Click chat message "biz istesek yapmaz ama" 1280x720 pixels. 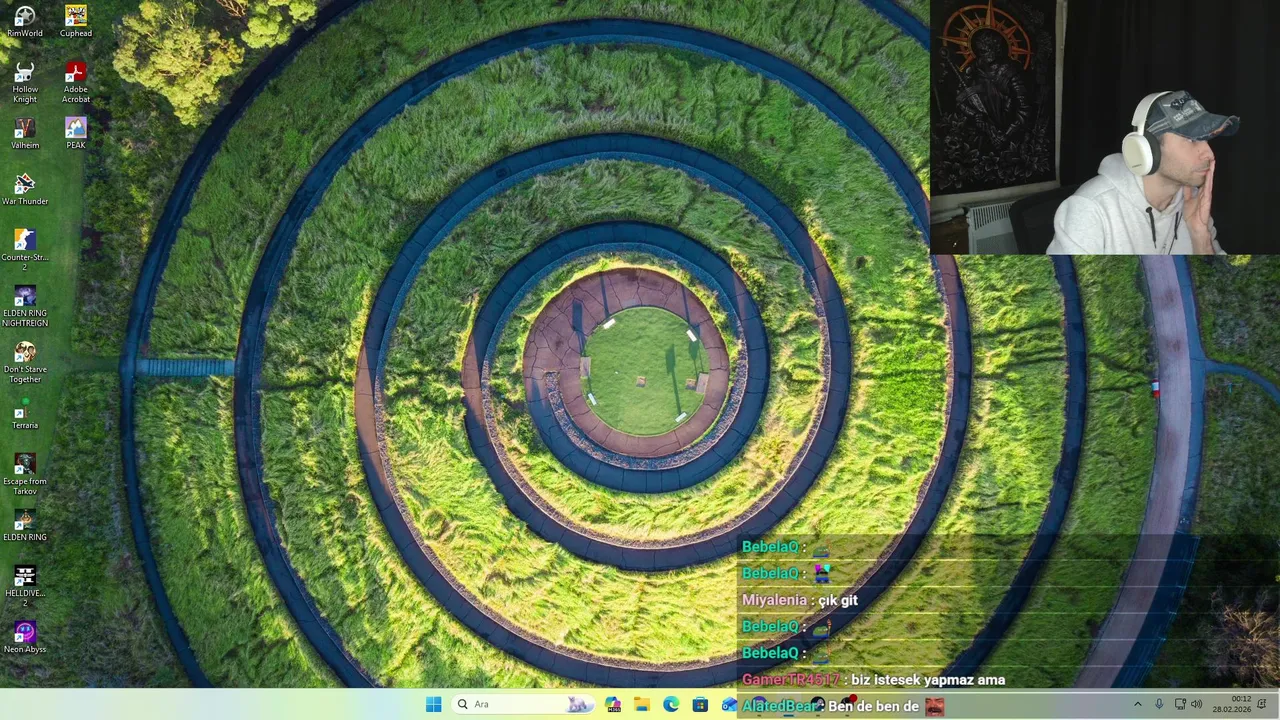click(928, 680)
